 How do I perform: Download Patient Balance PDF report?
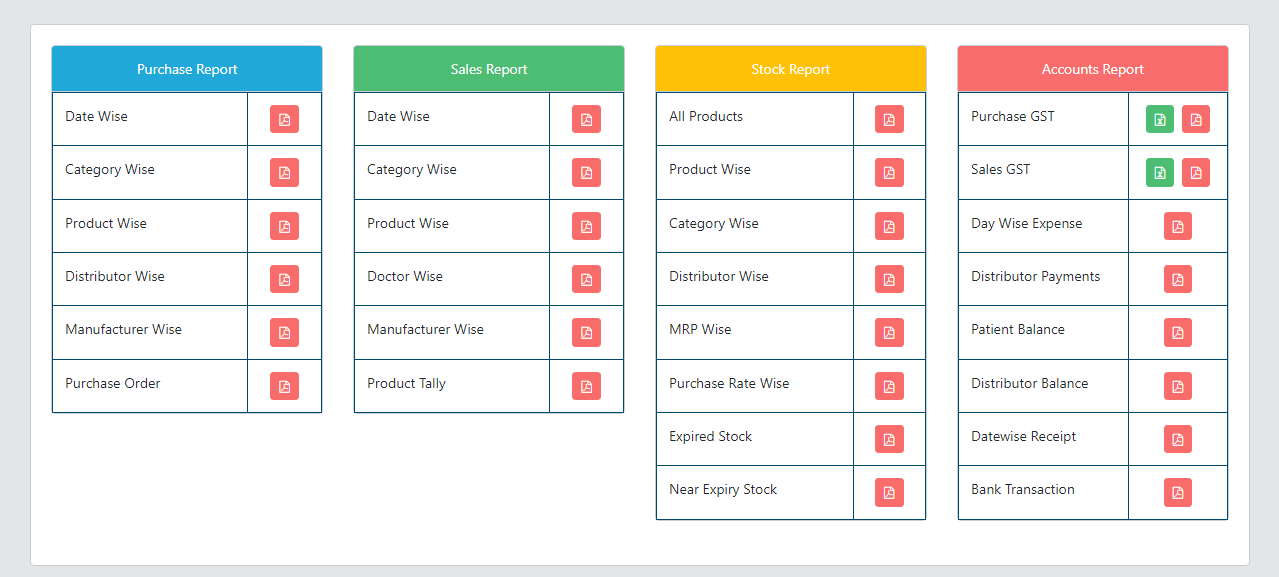(1177, 332)
